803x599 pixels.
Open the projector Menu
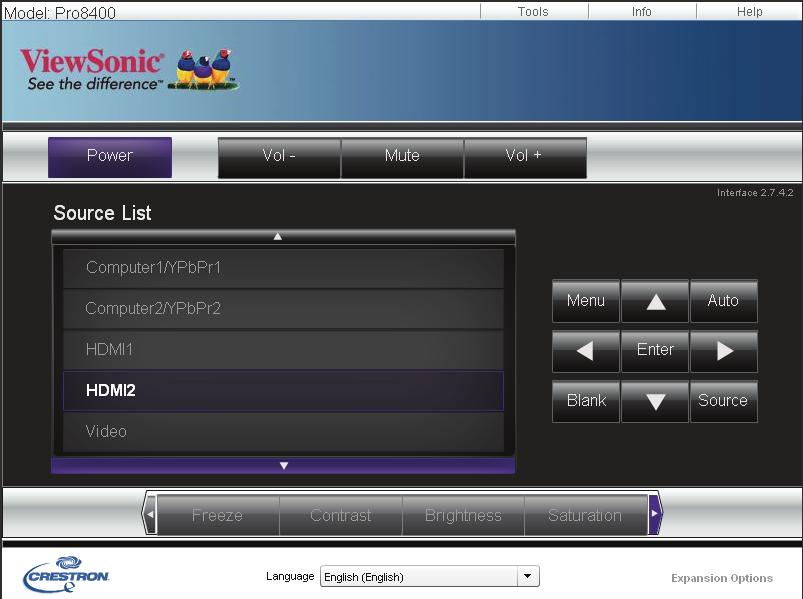tap(586, 301)
